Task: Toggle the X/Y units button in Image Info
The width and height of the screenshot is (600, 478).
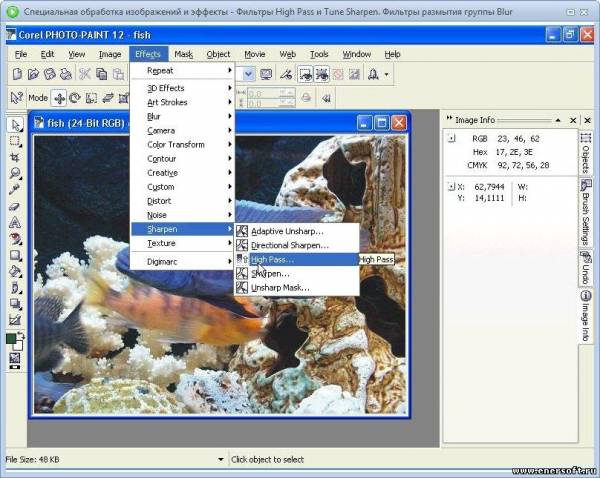Action: (452, 187)
